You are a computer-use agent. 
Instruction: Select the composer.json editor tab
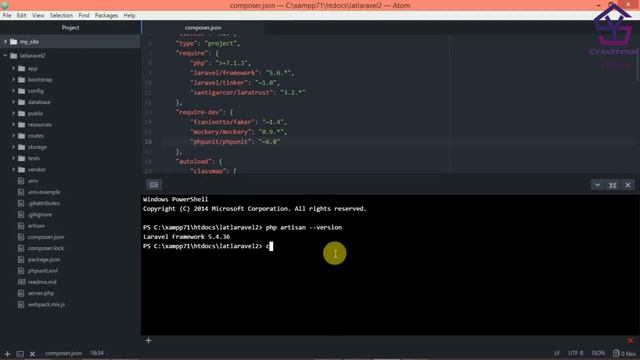point(203,28)
